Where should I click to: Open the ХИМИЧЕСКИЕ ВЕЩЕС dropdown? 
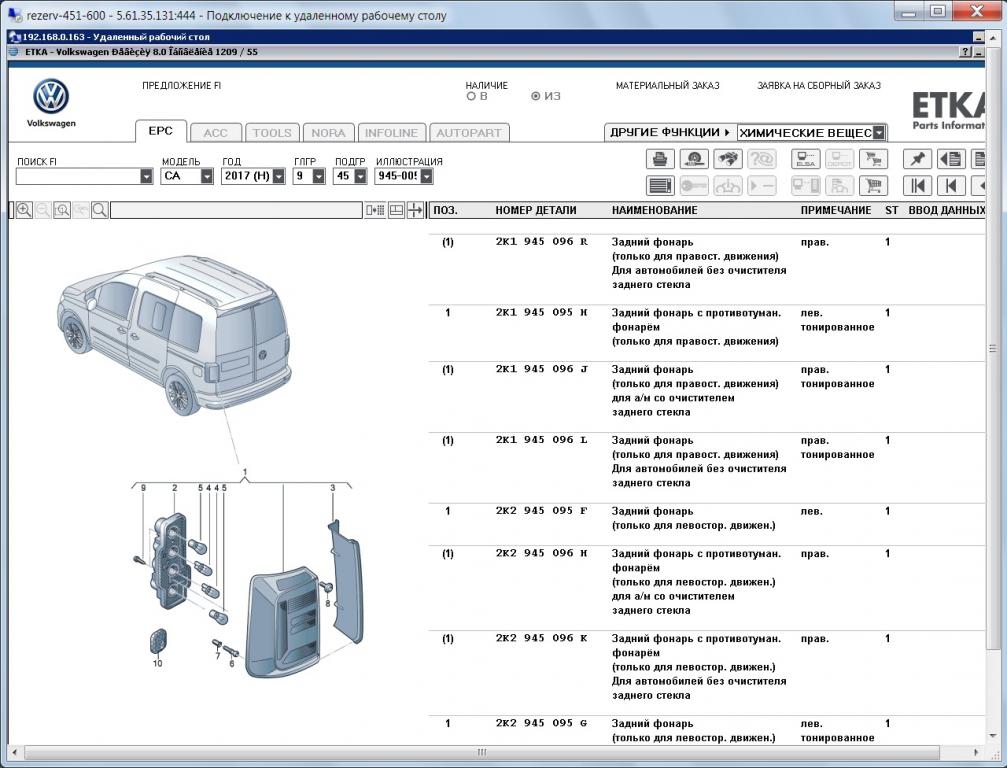pos(879,133)
